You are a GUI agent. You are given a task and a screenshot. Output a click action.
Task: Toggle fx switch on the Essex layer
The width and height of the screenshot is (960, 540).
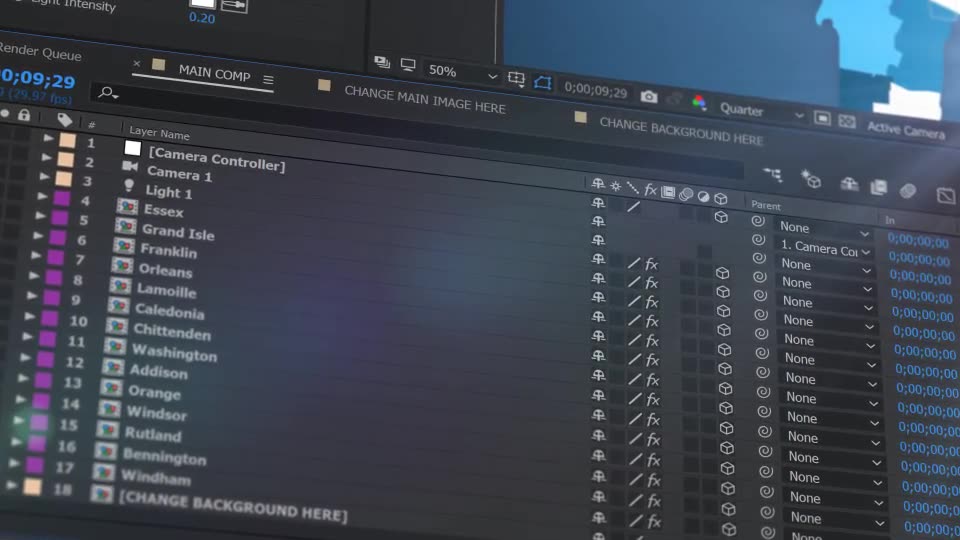click(651, 264)
